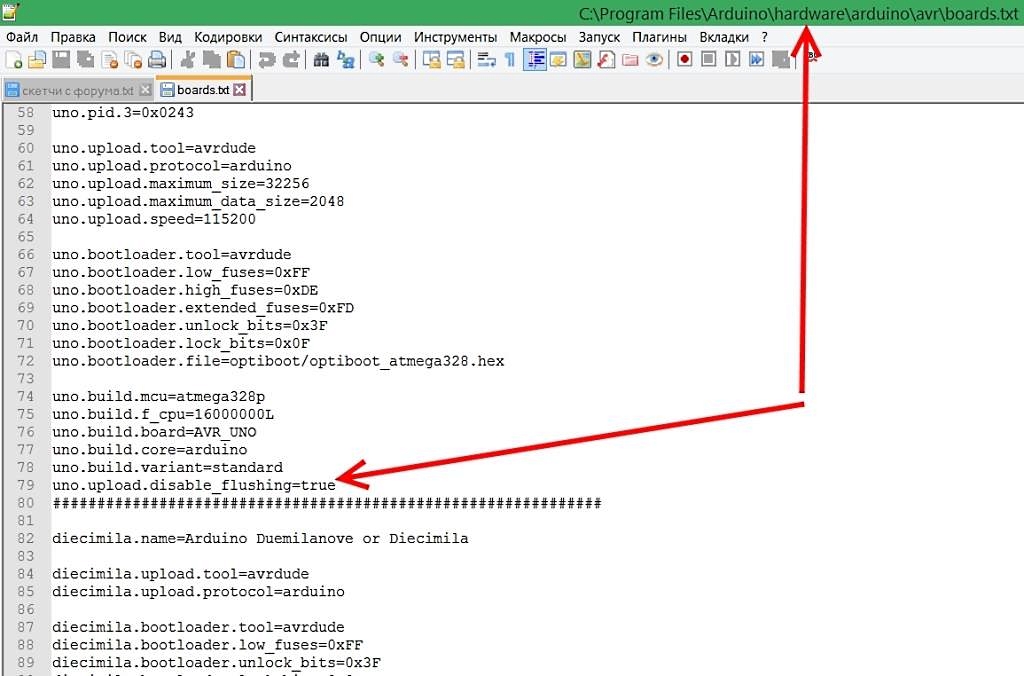Screen dimensions: 1024x676
Task: Switch to the скетчи с форума.txt tab
Action: tap(71, 90)
